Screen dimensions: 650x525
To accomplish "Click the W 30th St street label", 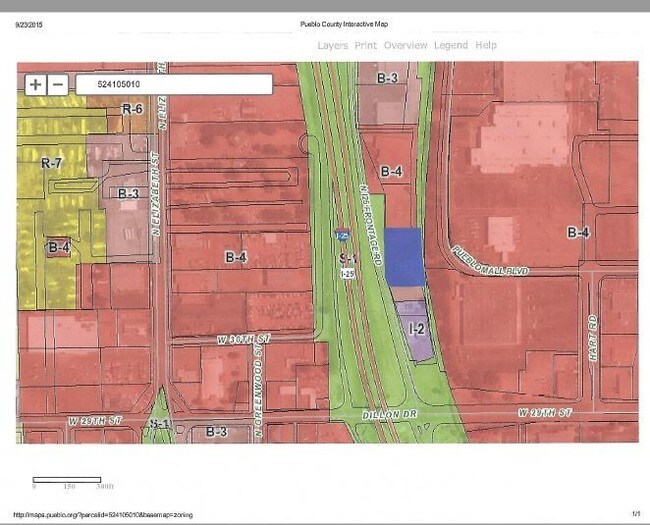I will (x=244, y=340).
